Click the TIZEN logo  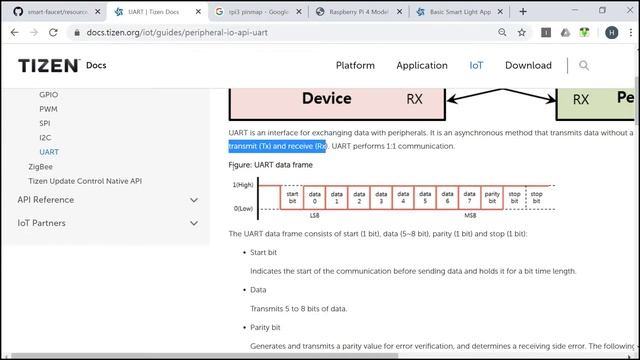(49, 65)
